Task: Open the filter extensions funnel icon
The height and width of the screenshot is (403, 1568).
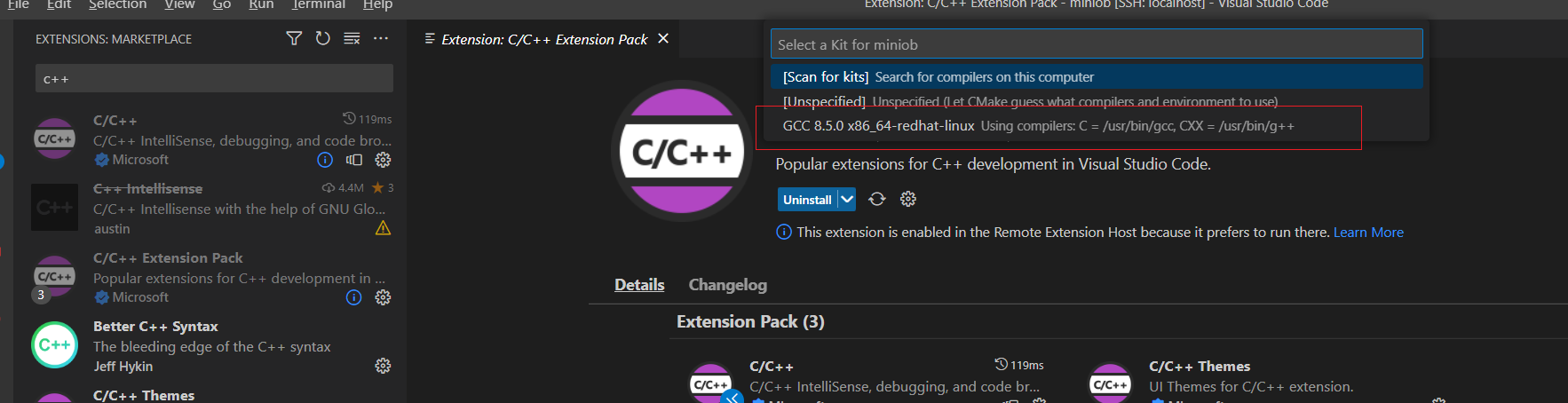Action: (x=294, y=38)
